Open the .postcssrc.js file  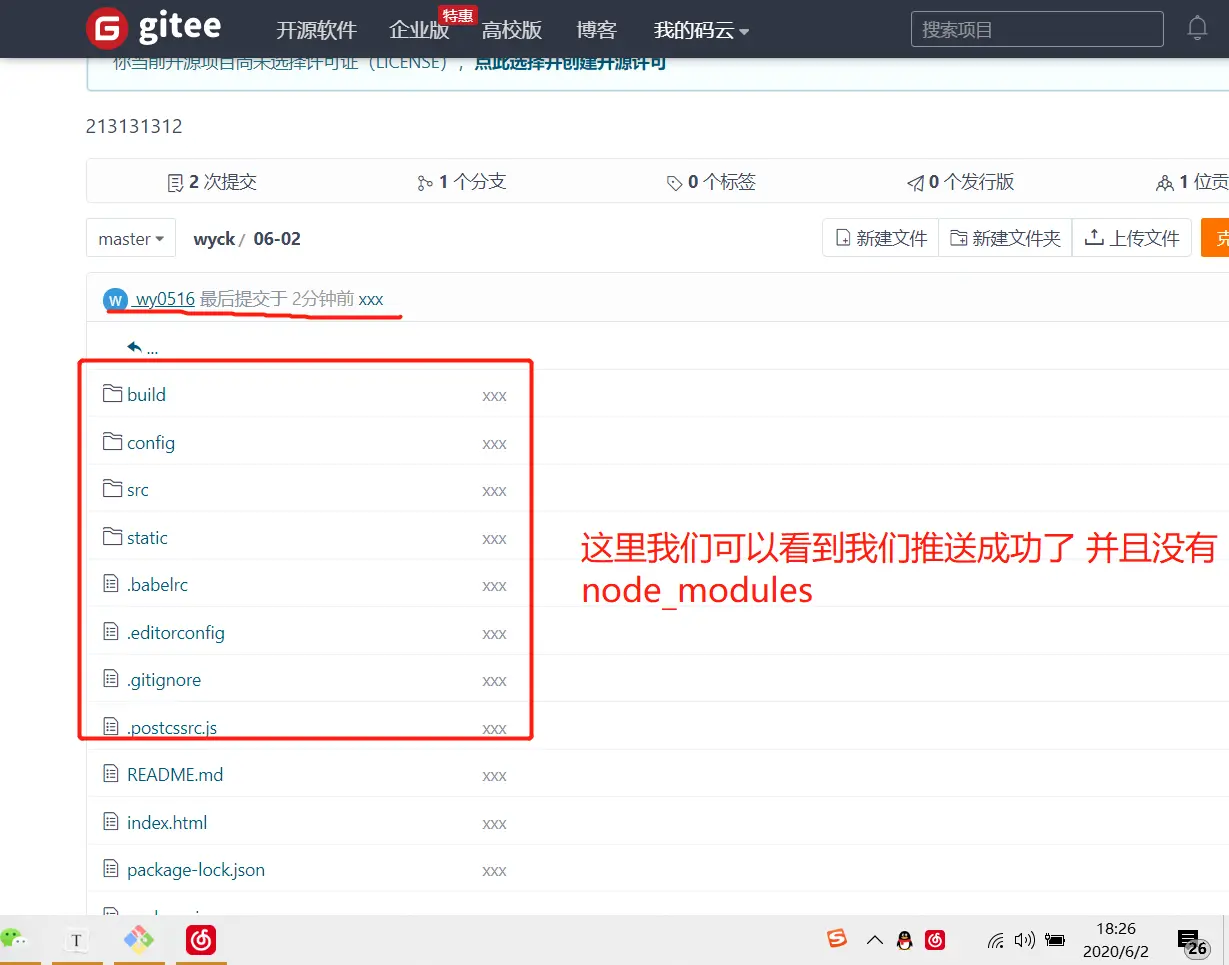(x=172, y=727)
